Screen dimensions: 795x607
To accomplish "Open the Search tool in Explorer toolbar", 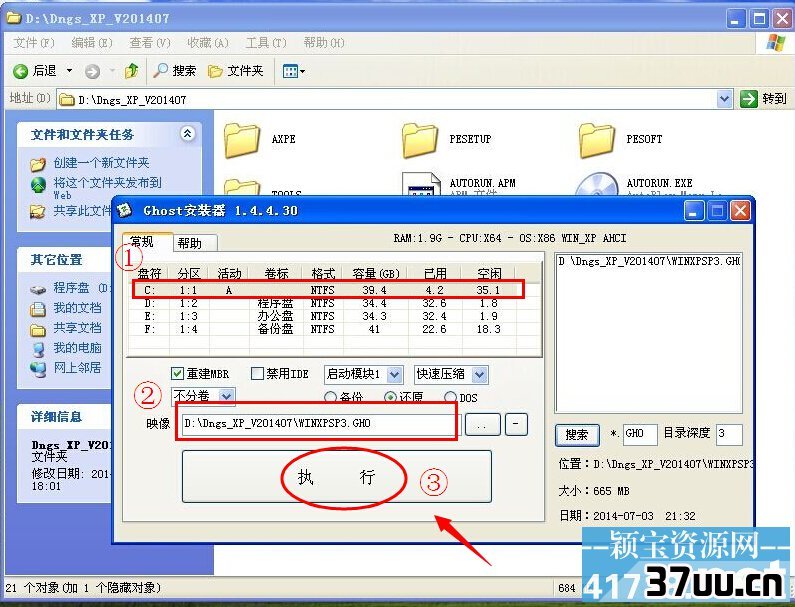I will [x=175, y=70].
